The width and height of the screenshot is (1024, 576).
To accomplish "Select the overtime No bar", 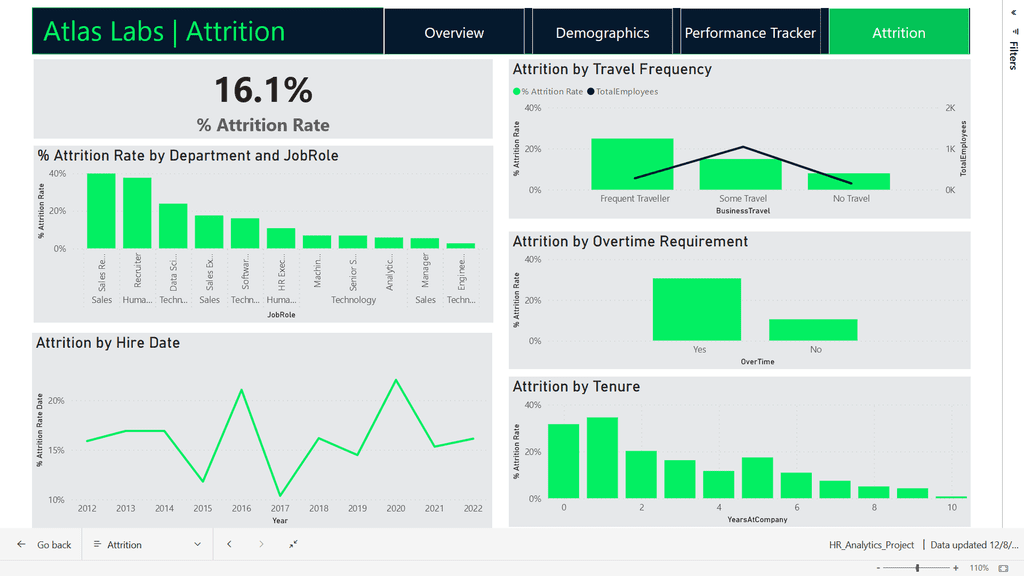I will [x=813, y=330].
